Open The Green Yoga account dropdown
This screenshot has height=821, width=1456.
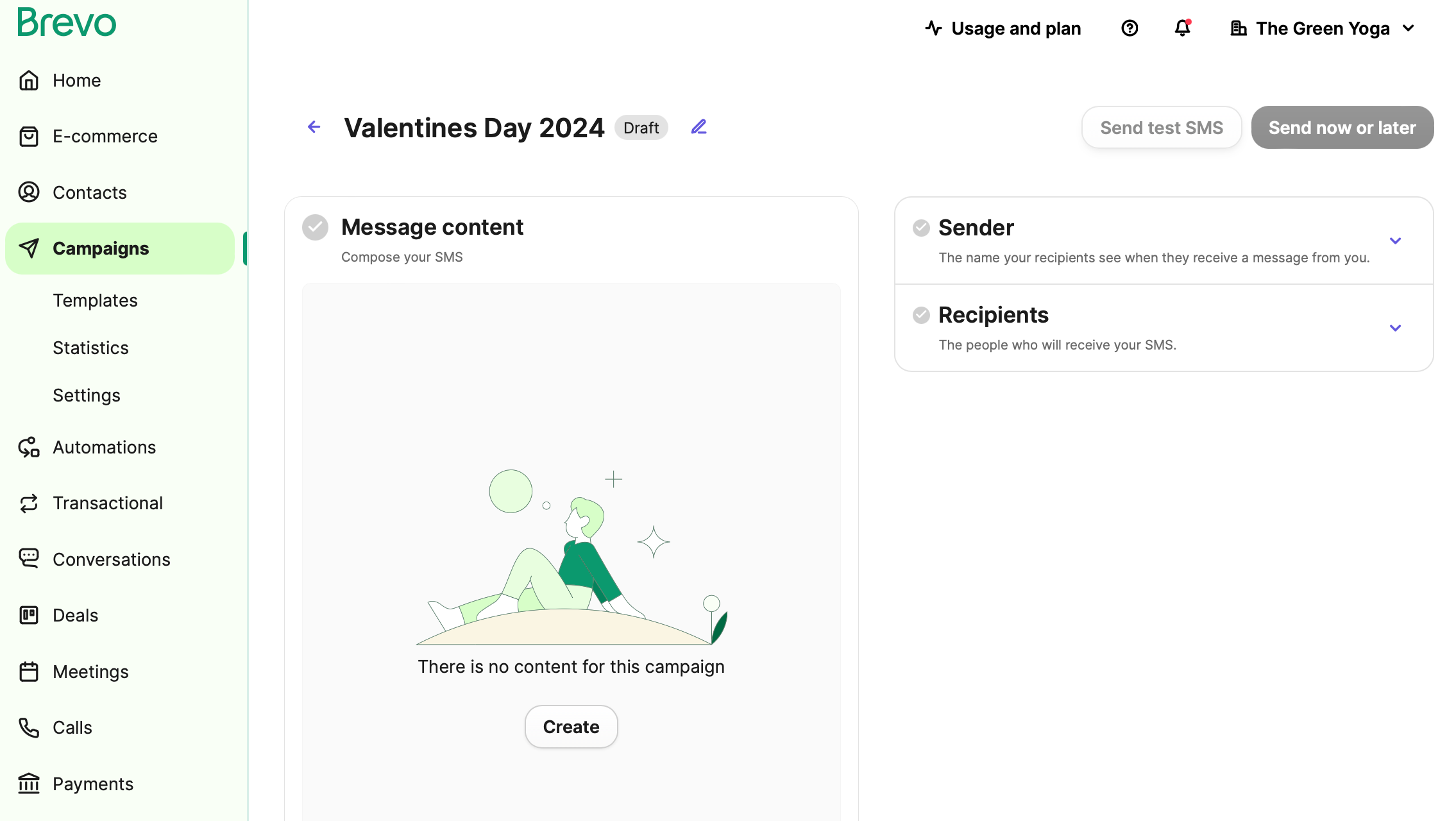1322,28
